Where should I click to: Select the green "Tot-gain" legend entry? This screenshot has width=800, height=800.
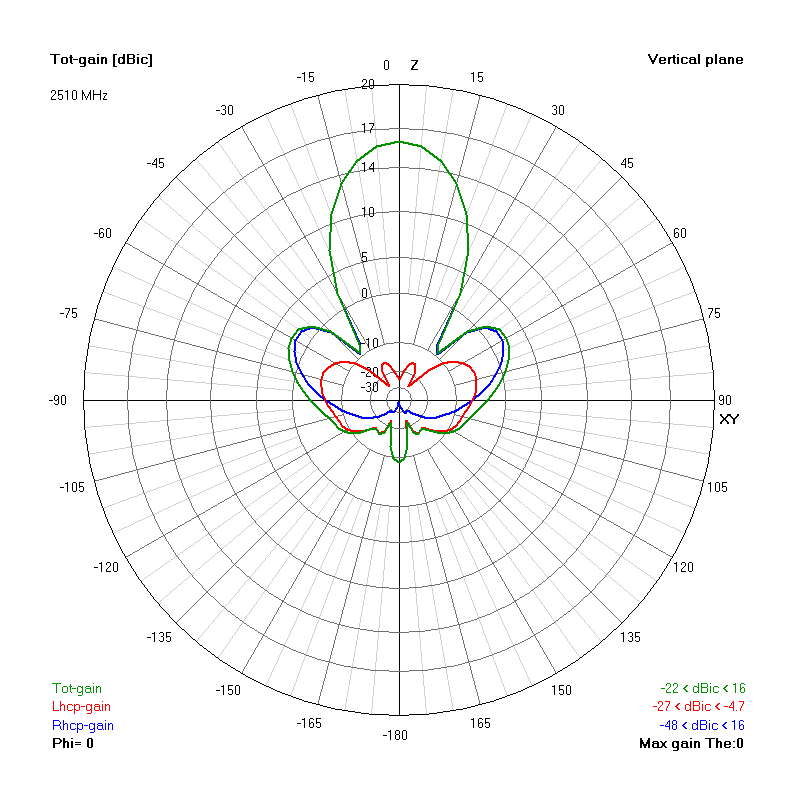(x=77, y=688)
